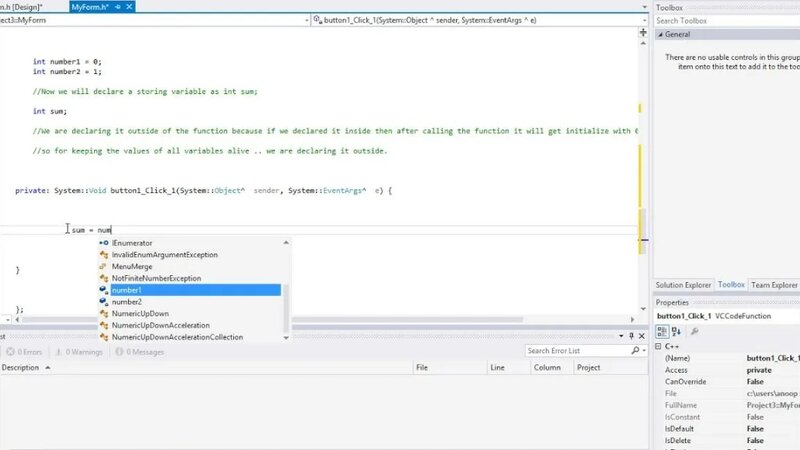Viewport: 800px width, 450px height.
Task: Toggle the 0 Errors filter
Action: click(x=24, y=352)
